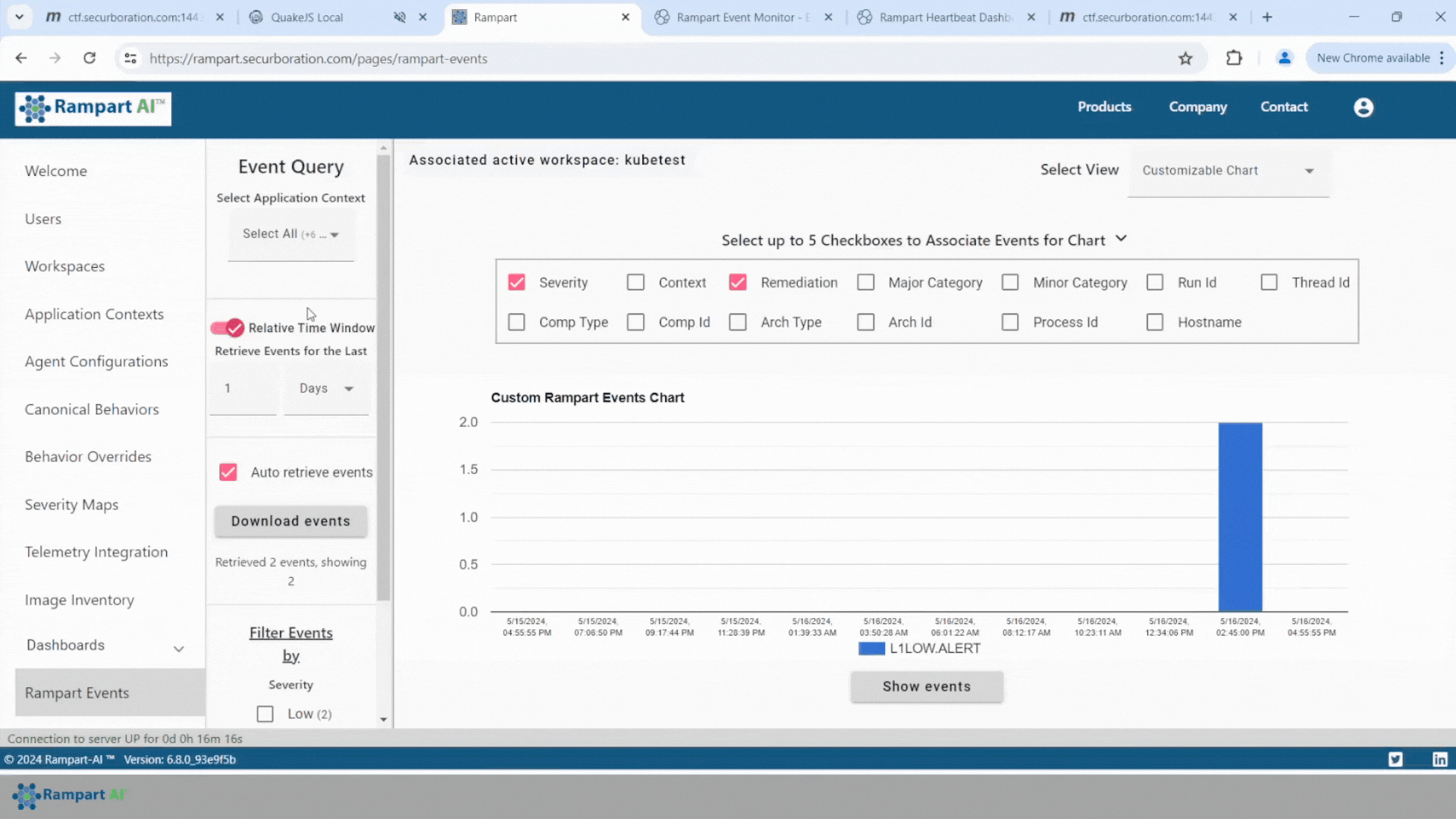Check the Comp Type checkbox
Viewport: 1456px width, 819px height.
(x=516, y=322)
